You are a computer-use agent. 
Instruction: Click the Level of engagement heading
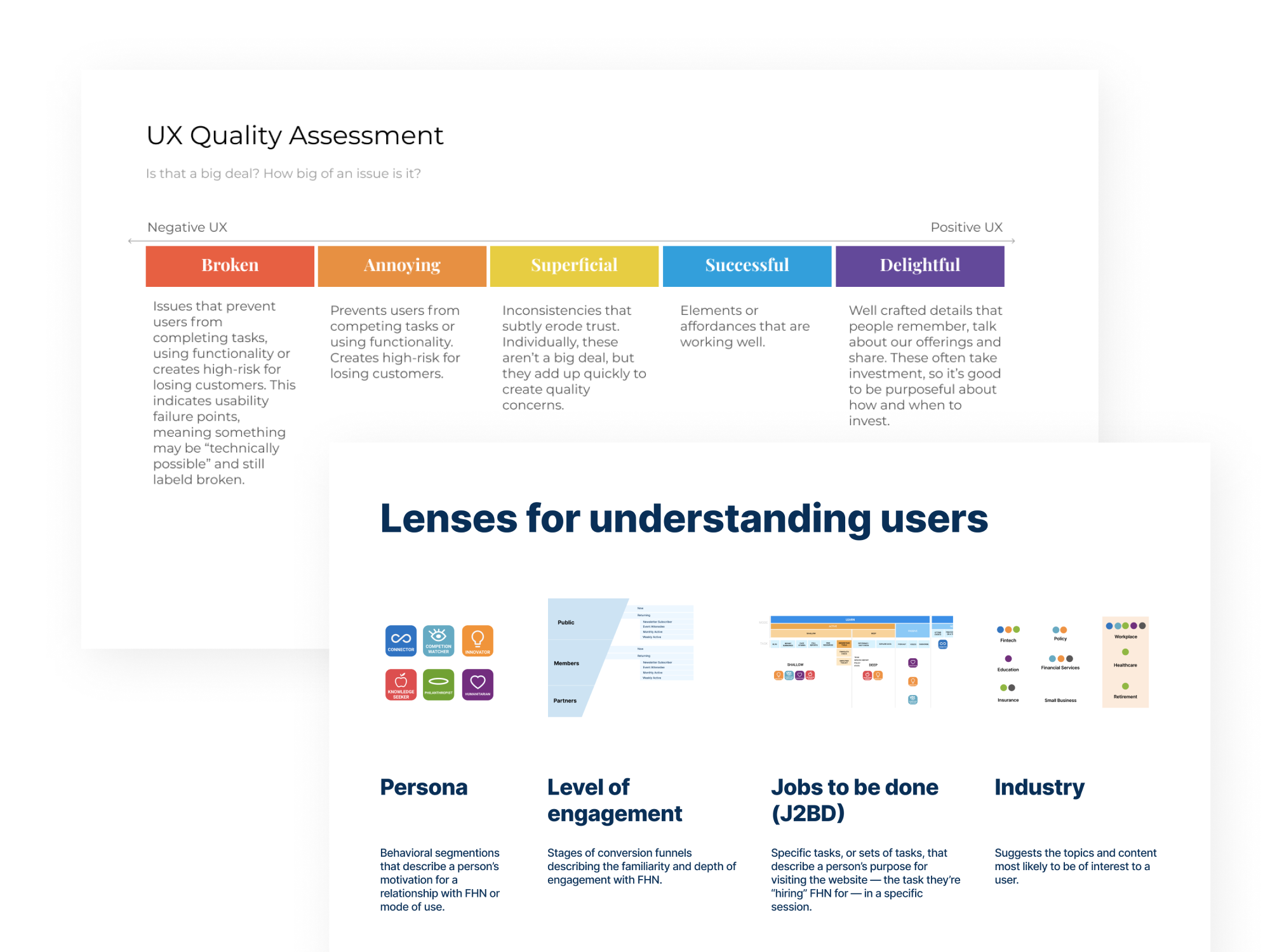[x=615, y=800]
